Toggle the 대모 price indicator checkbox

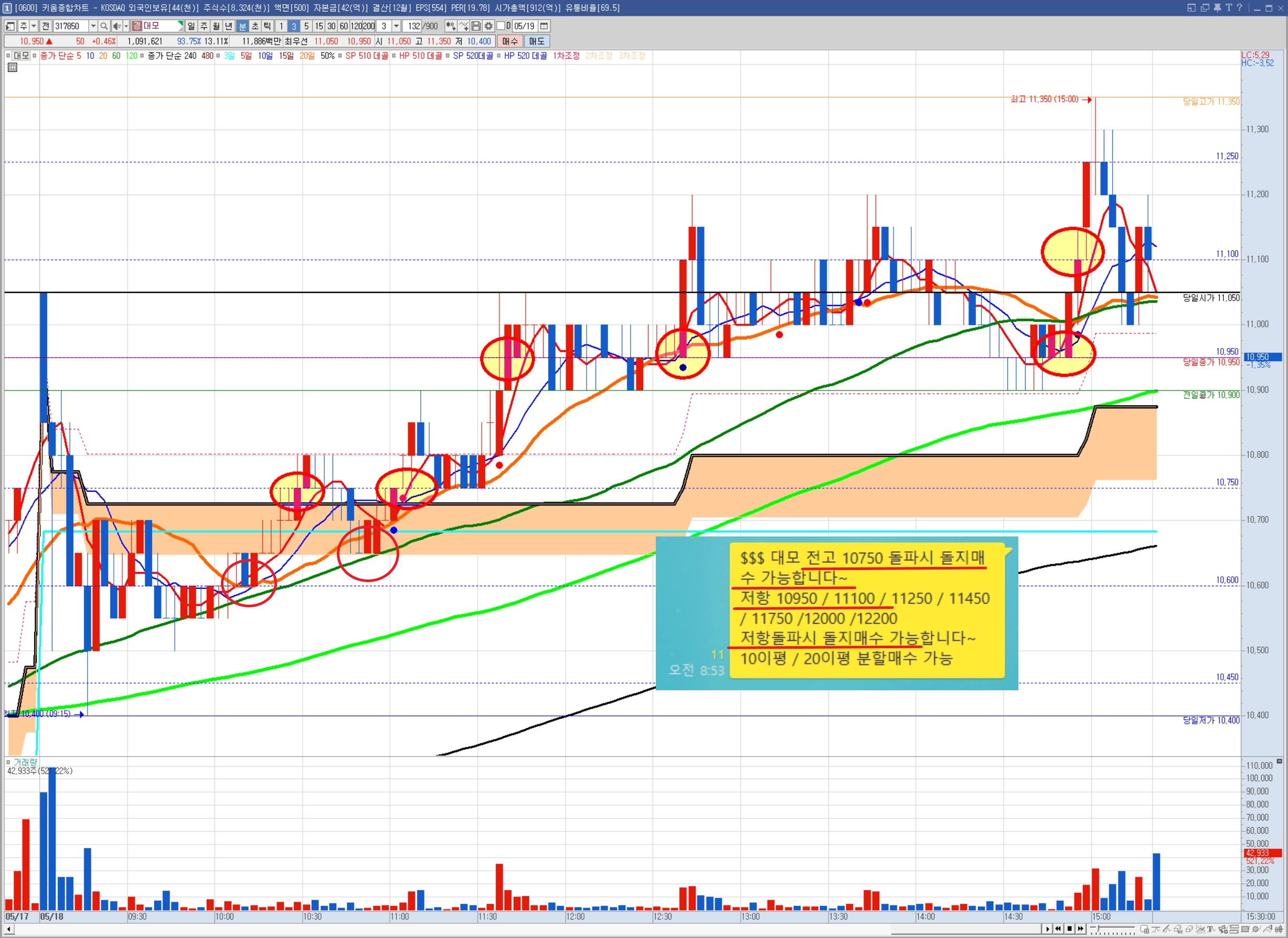pyautogui.click(x=8, y=56)
